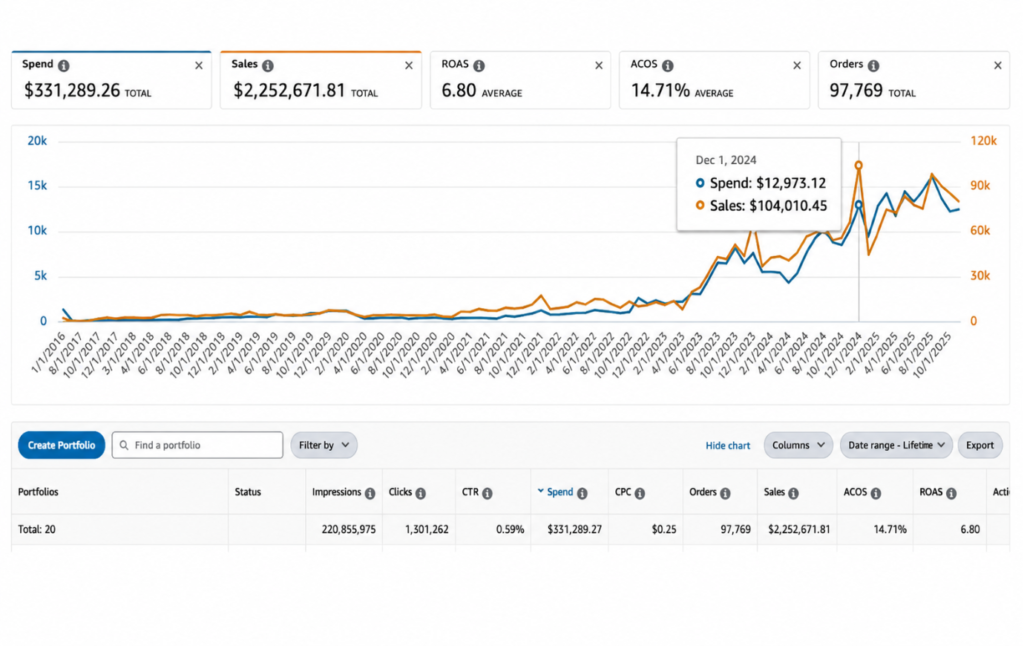Select the ACOS metric card

(714, 80)
